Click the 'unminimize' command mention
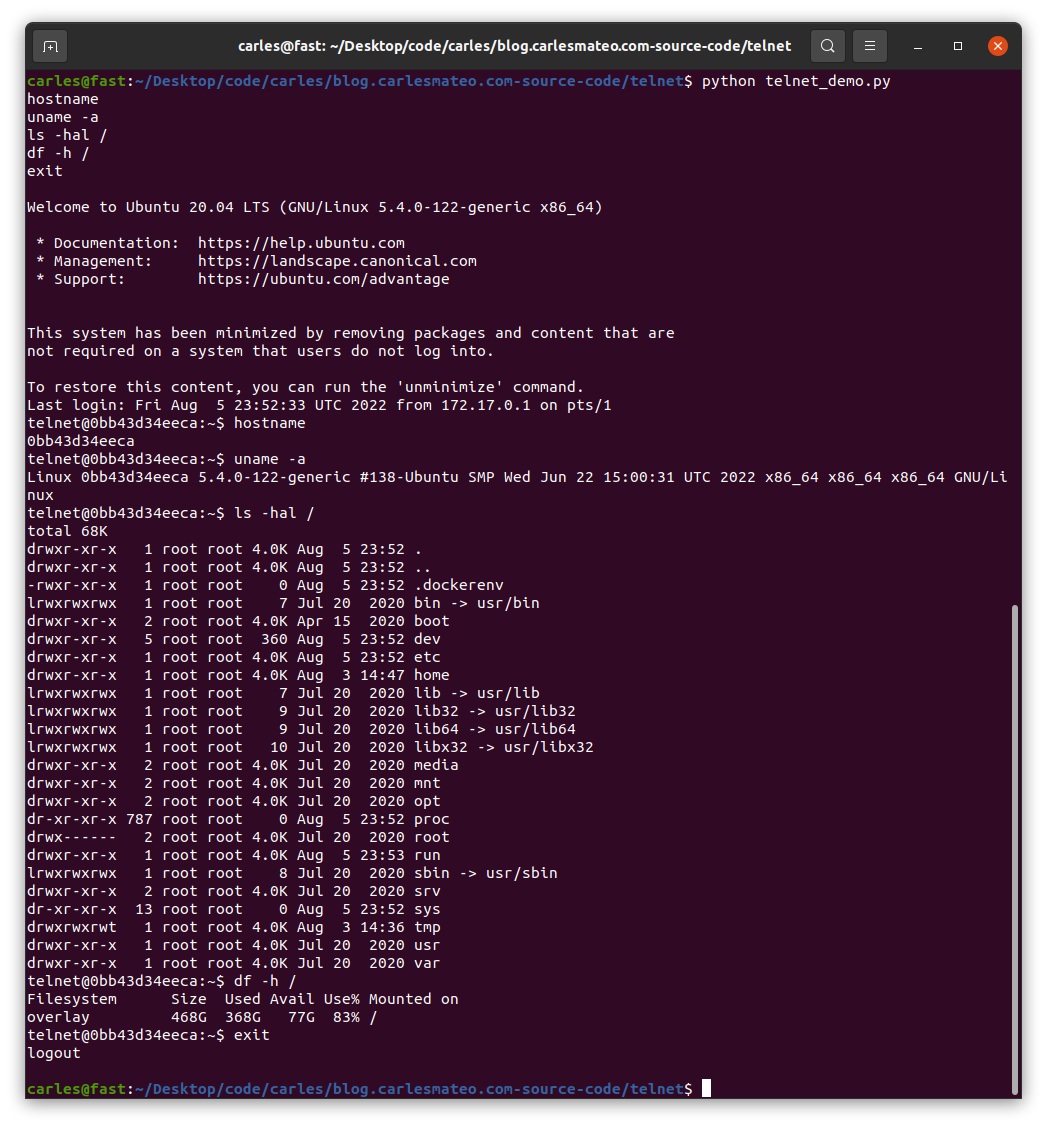The image size is (1047, 1127). click(449, 387)
